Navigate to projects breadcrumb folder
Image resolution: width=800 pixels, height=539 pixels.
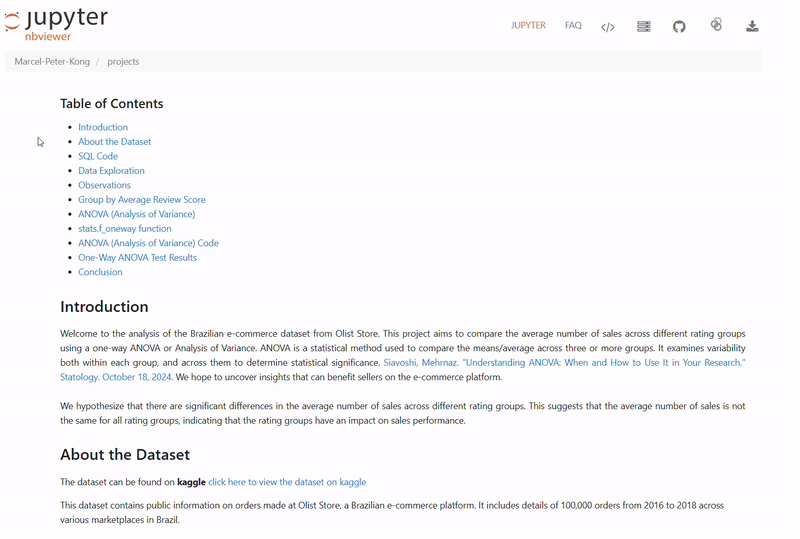click(123, 62)
